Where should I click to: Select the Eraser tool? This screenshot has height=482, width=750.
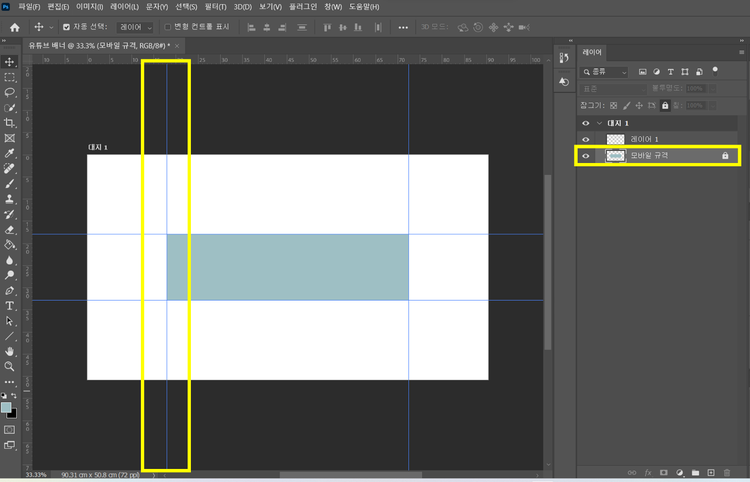[x=10, y=230]
